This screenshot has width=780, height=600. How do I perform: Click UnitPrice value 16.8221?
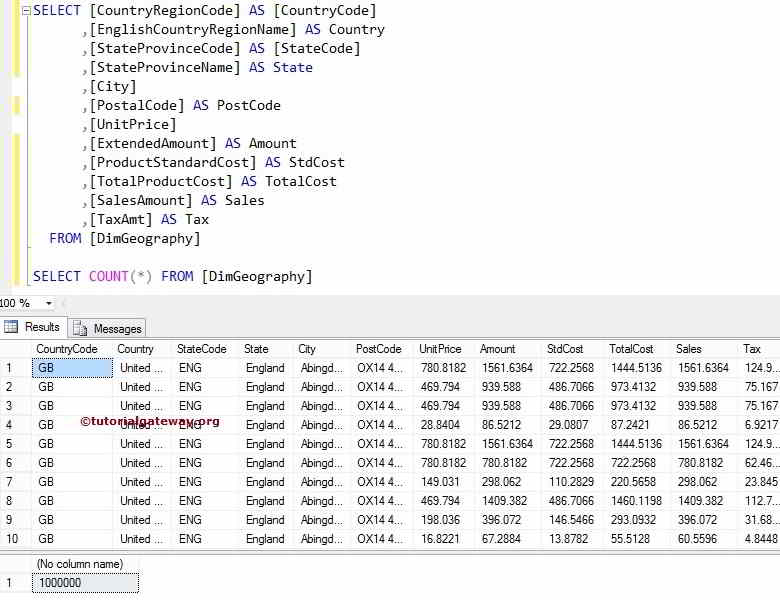click(440, 539)
